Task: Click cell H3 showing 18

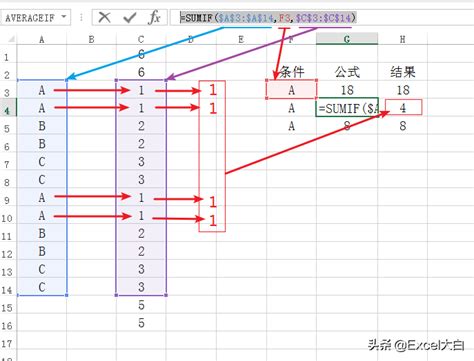Action: (x=403, y=90)
